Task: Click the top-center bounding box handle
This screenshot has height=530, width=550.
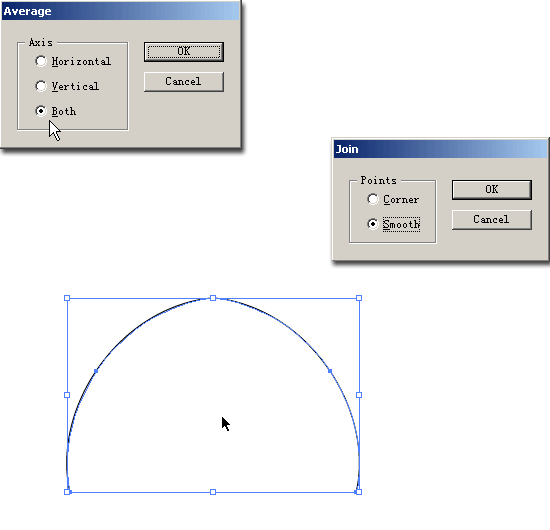Action: click(213, 298)
